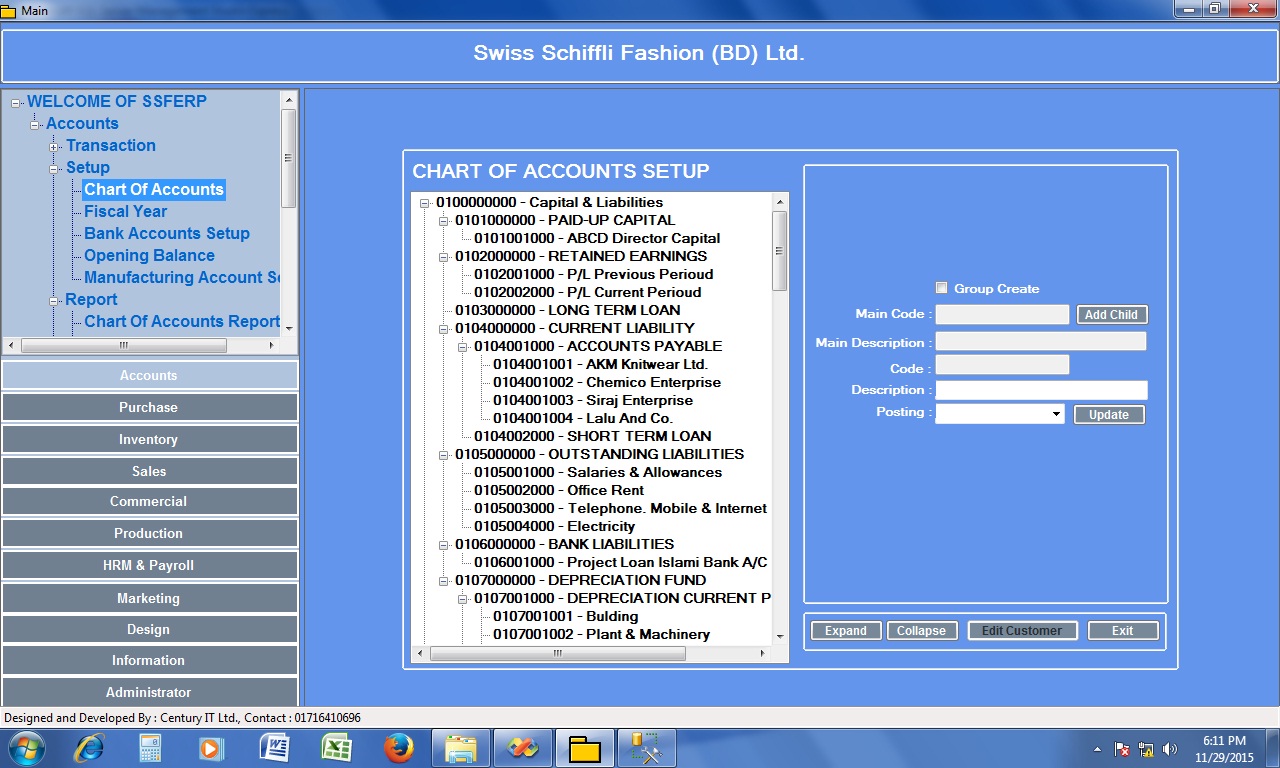Launch Calculator from the taskbar

pos(150,748)
